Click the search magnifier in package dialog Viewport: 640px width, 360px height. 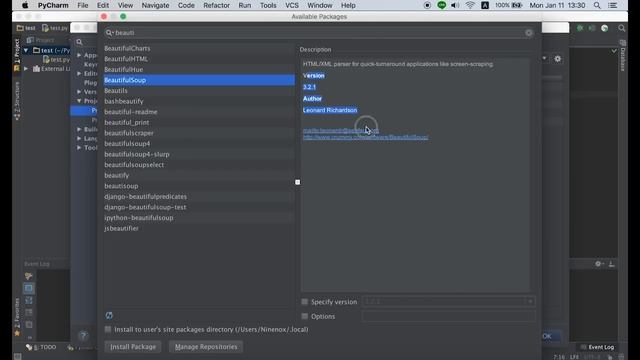109,33
